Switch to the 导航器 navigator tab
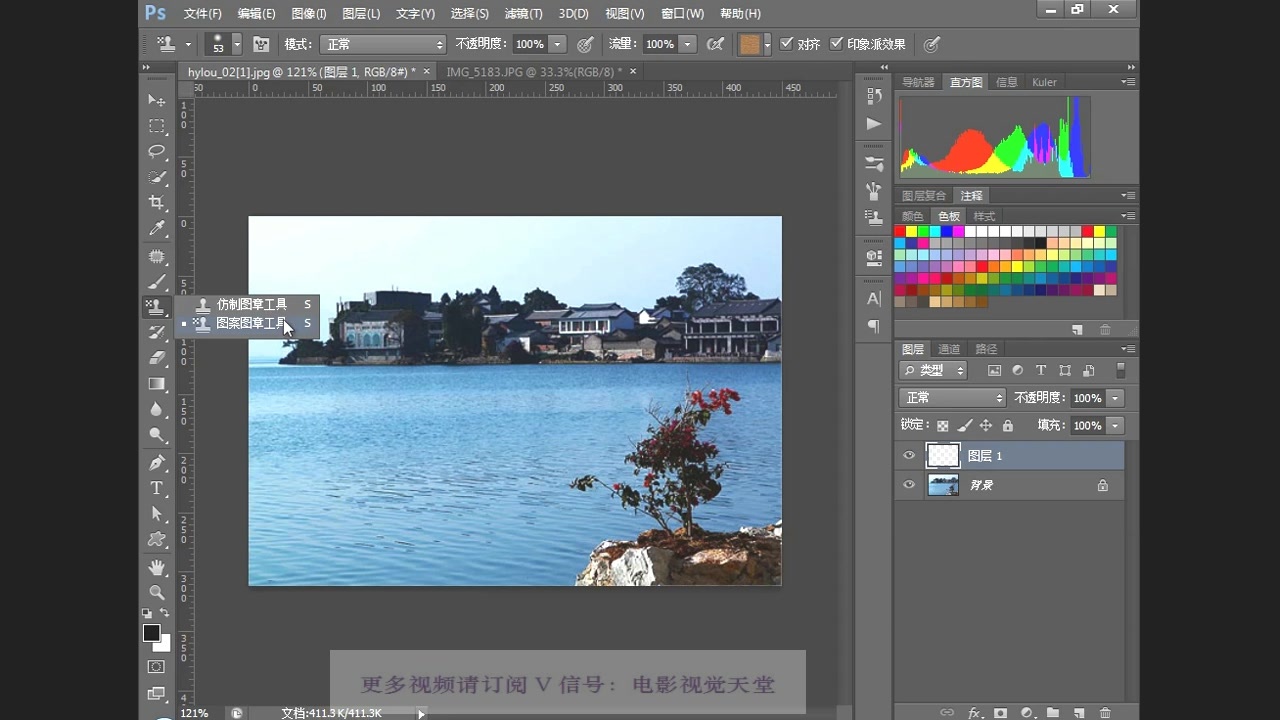The height and width of the screenshot is (720, 1280). click(x=918, y=82)
